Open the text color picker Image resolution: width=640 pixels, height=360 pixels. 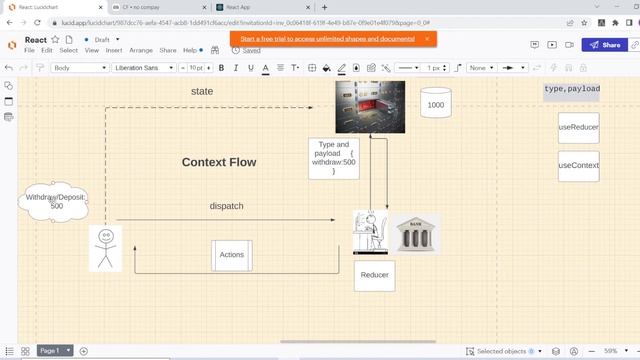pos(265,68)
